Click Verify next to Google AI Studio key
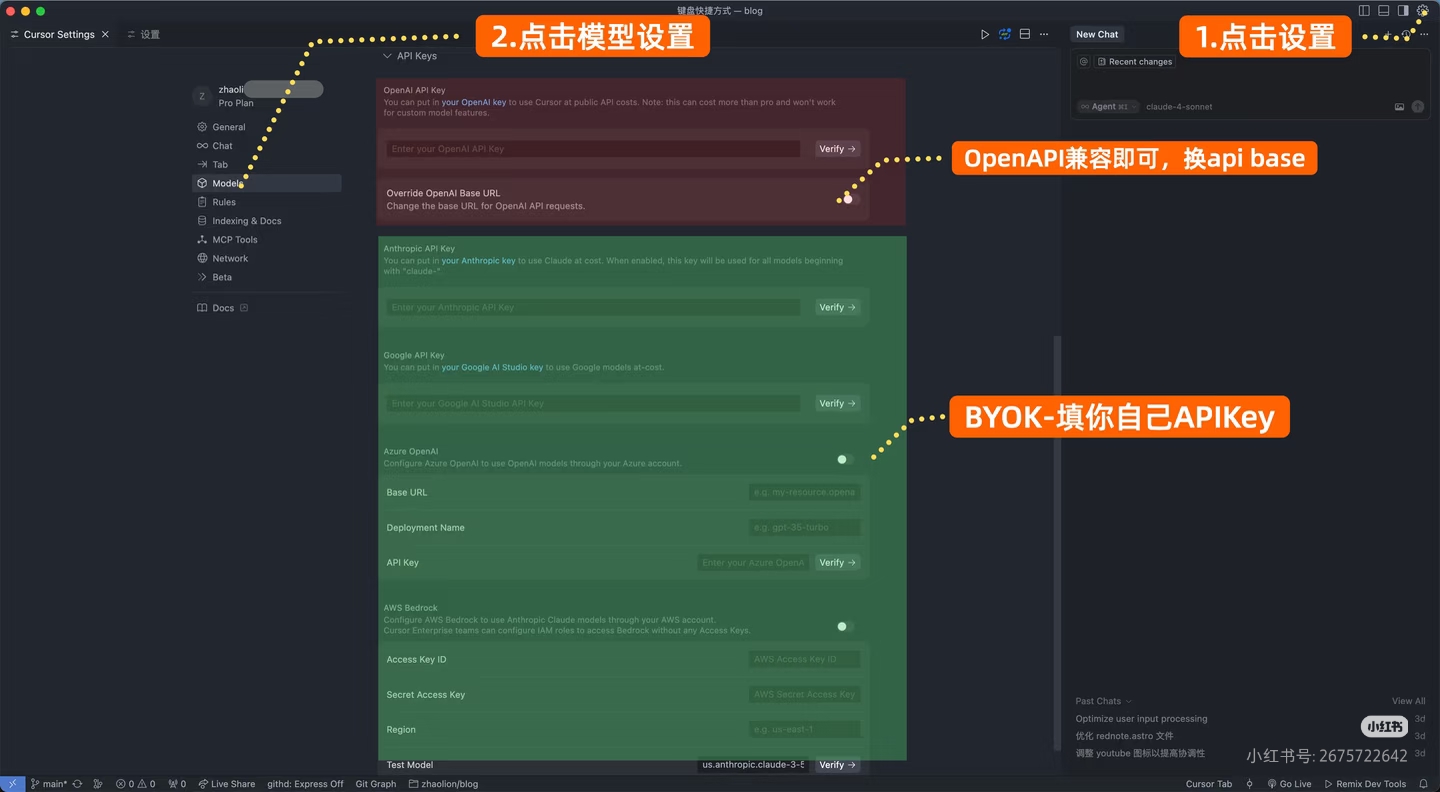This screenshot has height=792, width=1440. 838,403
